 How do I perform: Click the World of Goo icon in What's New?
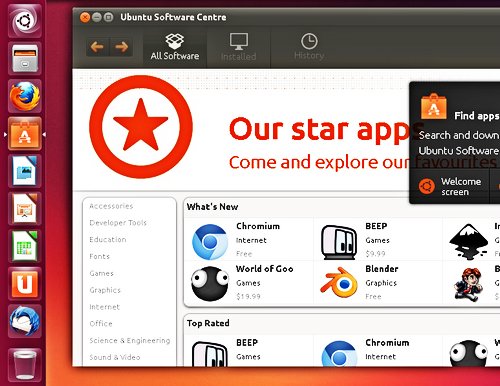pyautogui.click(x=210, y=284)
